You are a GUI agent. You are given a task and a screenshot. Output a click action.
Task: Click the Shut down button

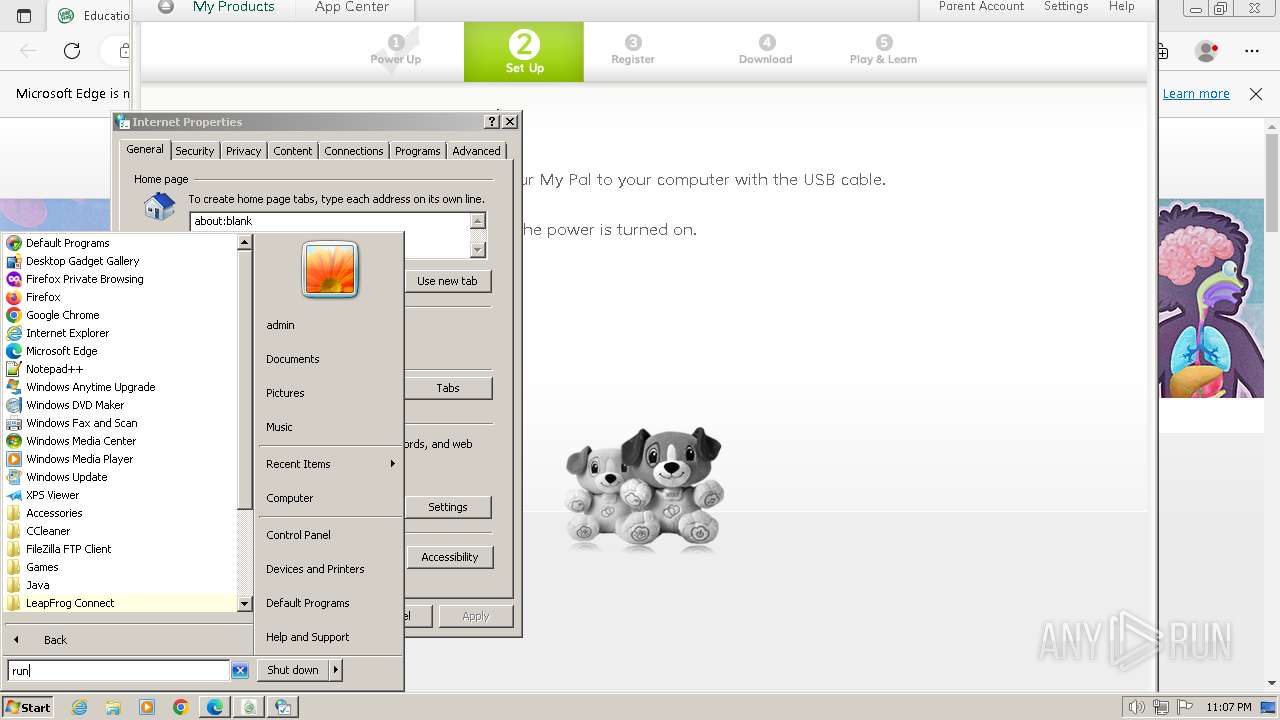pos(293,670)
